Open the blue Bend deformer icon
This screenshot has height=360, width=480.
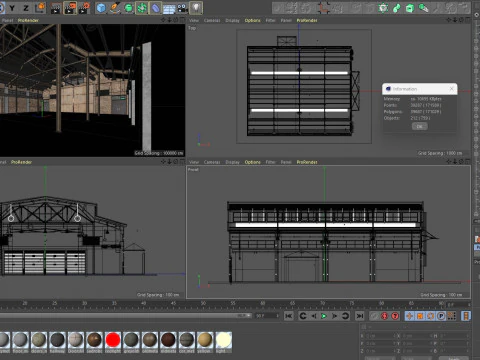[x=155, y=8]
